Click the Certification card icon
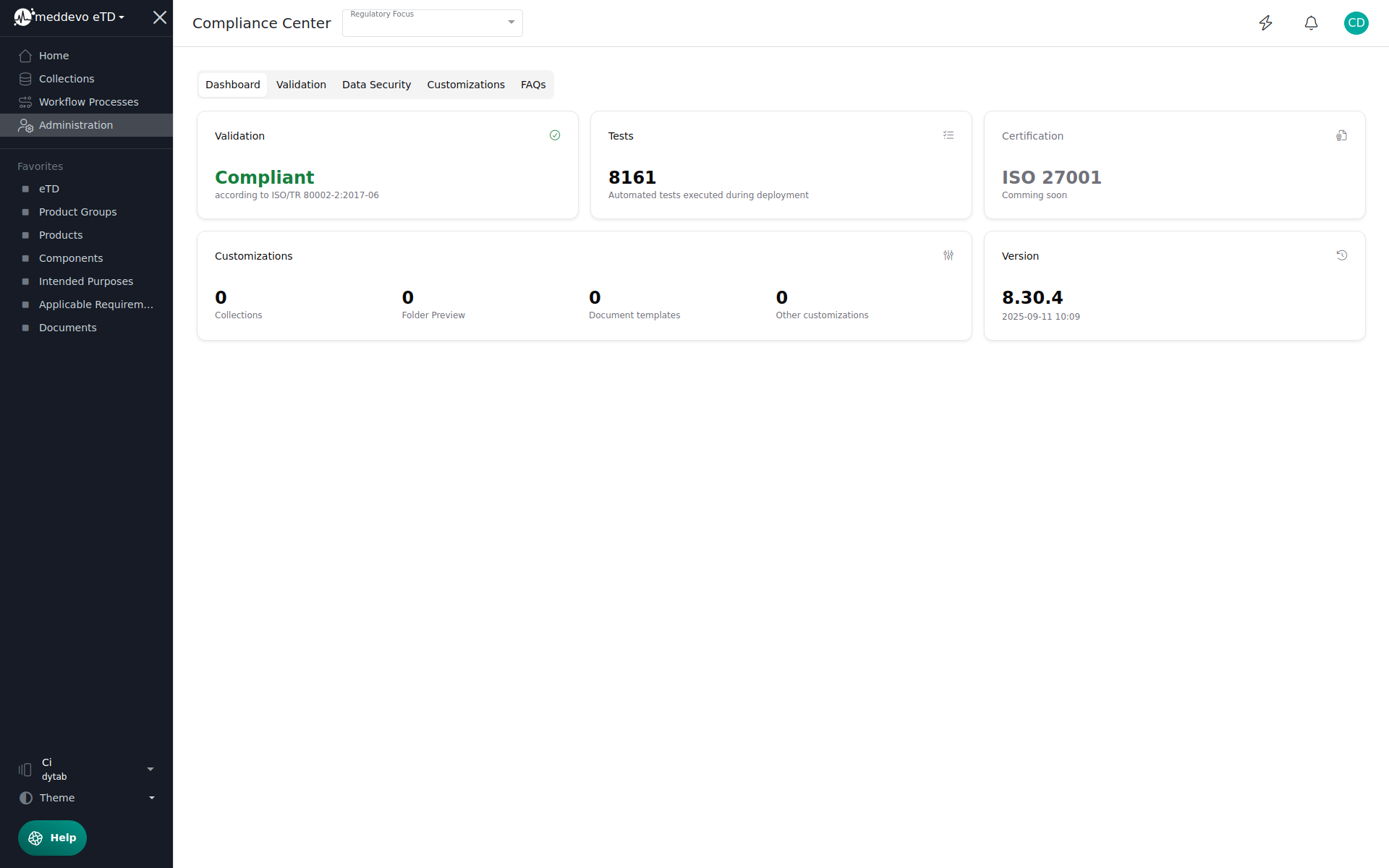Viewport: 1389px width, 868px height. coord(1341,135)
